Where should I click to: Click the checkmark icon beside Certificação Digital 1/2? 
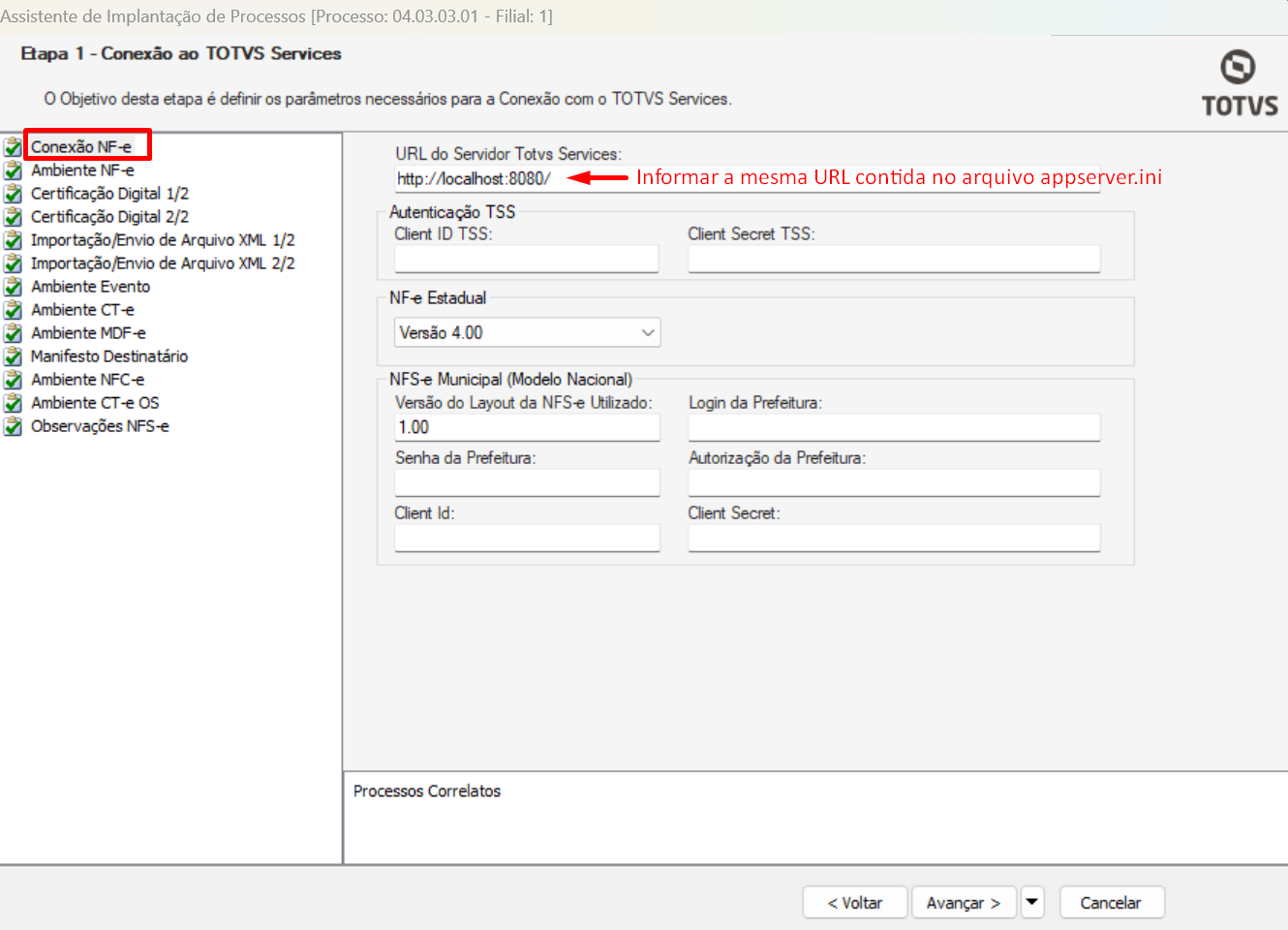pyautogui.click(x=13, y=194)
